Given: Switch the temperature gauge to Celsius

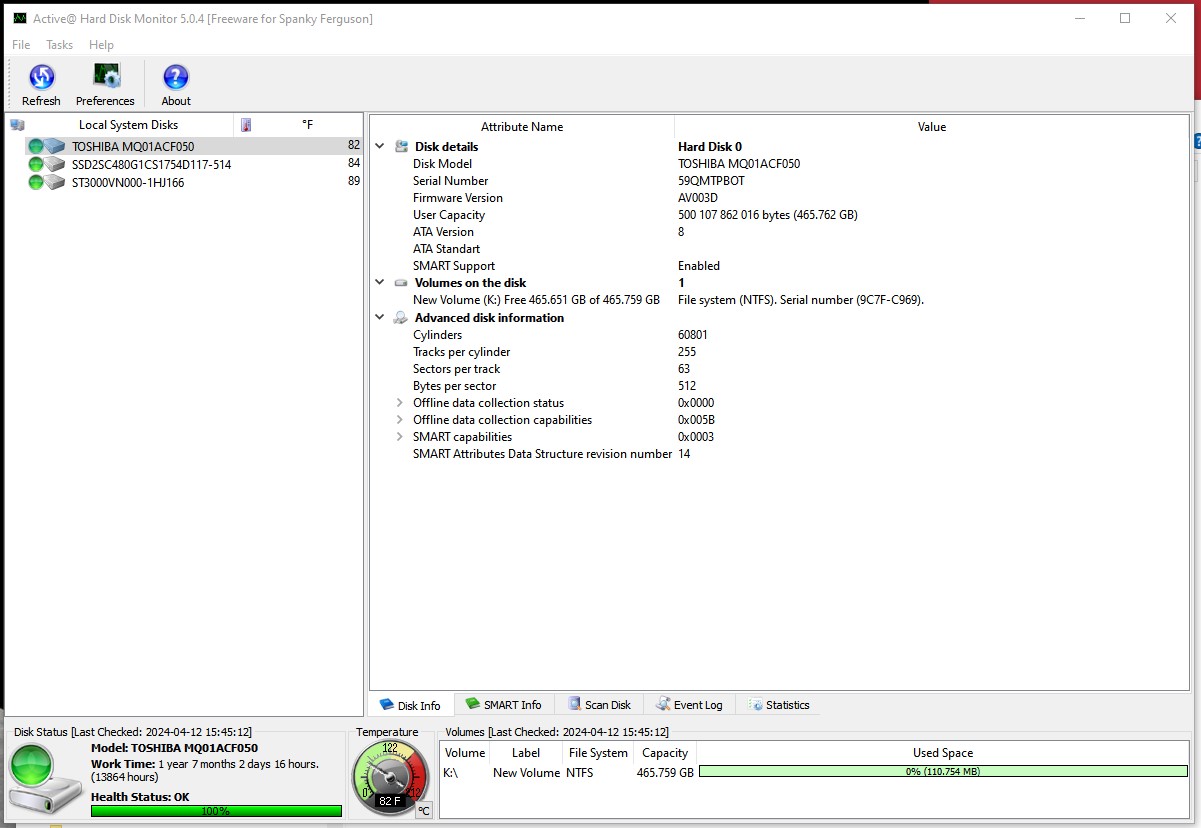Looking at the screenshot, I should pyautogui.click(x=424, y=811).
